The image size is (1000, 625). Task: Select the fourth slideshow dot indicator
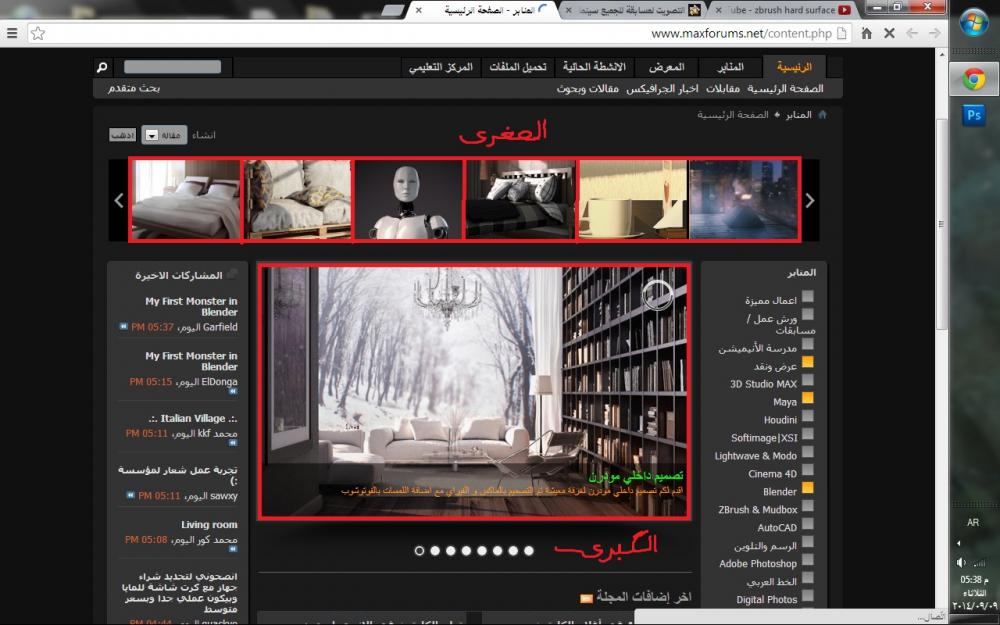[466, 550]
